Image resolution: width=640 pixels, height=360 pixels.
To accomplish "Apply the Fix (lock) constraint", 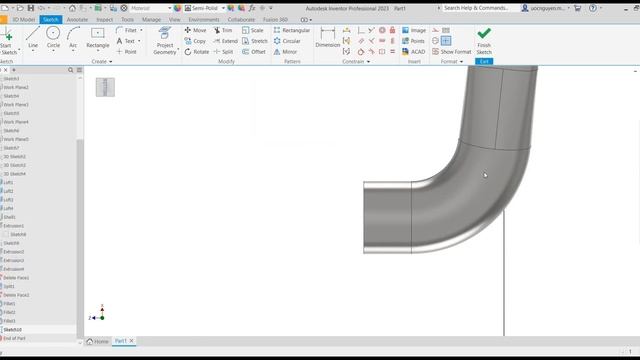I will click(x=392, y=30).
